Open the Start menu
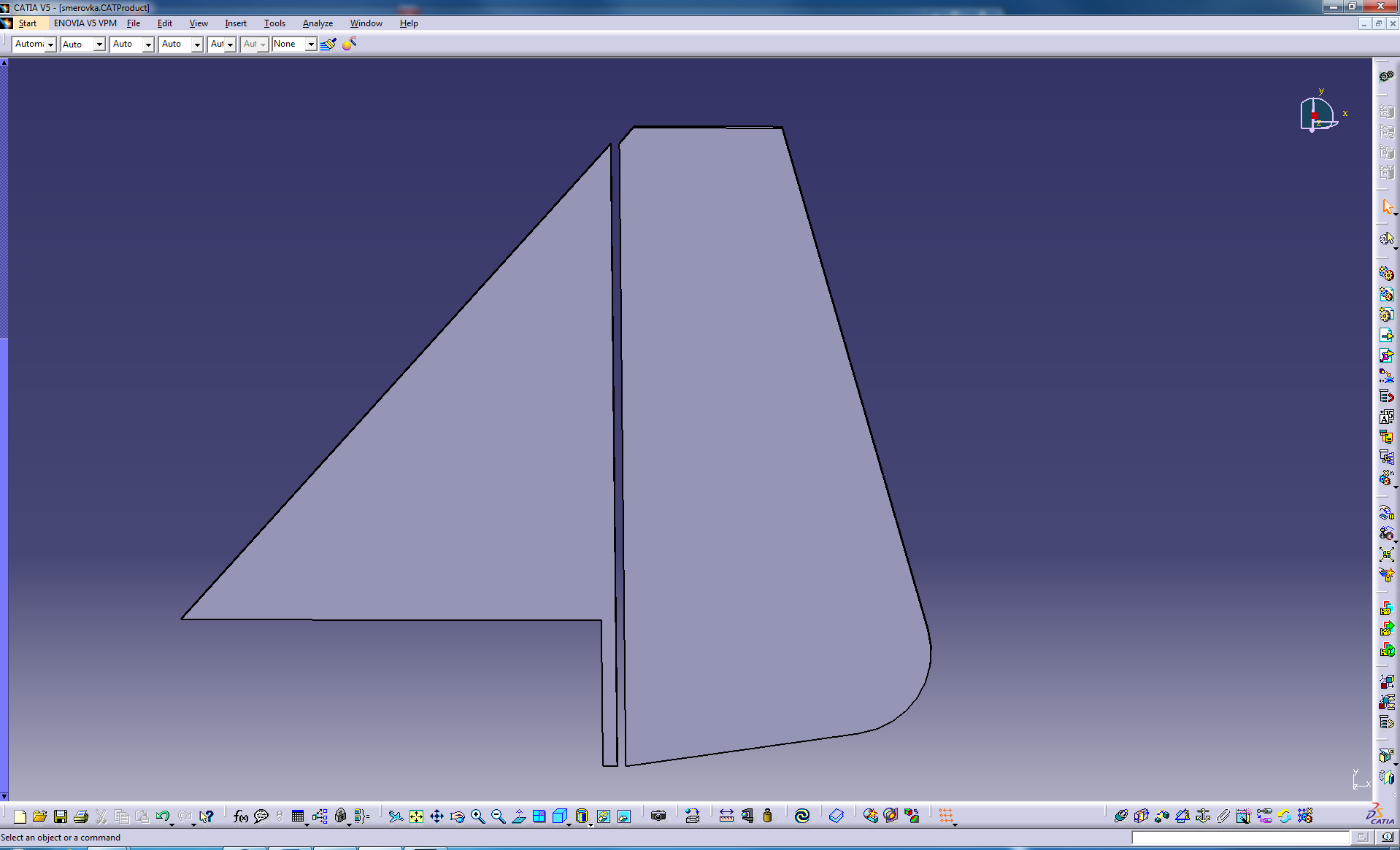This screenshot has height=850, width=1400. (28, 23)
